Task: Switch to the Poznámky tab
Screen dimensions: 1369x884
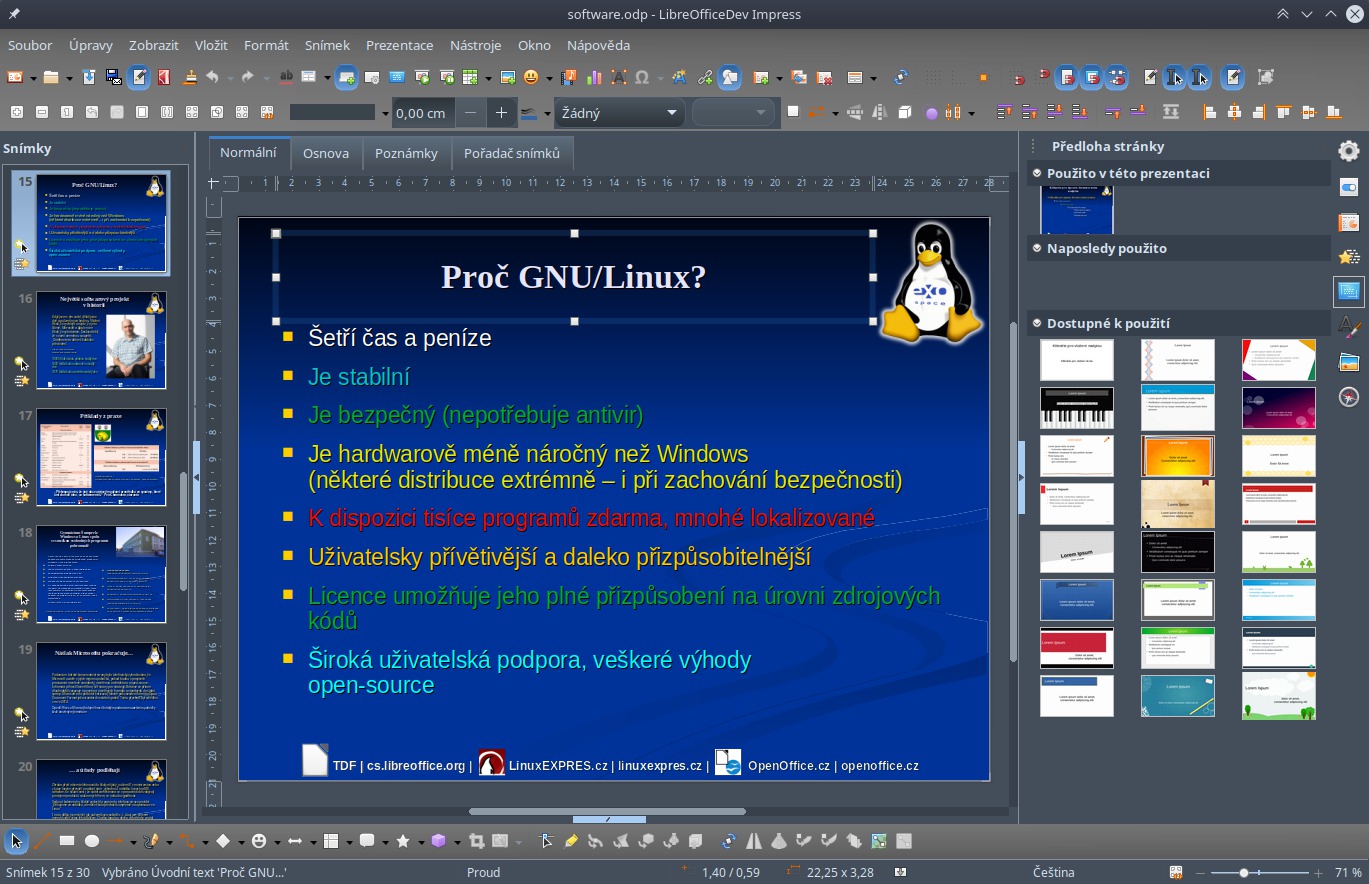Action: [x=406, y=153]
